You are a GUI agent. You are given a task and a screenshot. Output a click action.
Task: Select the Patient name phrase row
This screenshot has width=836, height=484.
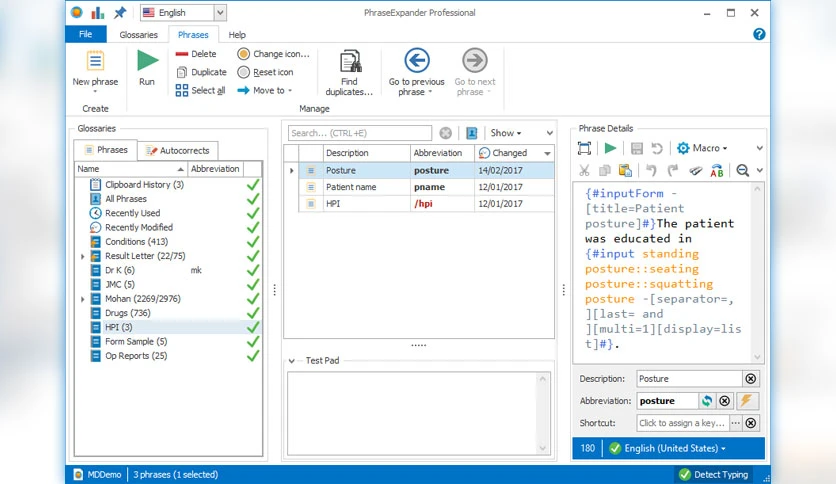coord(426,187)
